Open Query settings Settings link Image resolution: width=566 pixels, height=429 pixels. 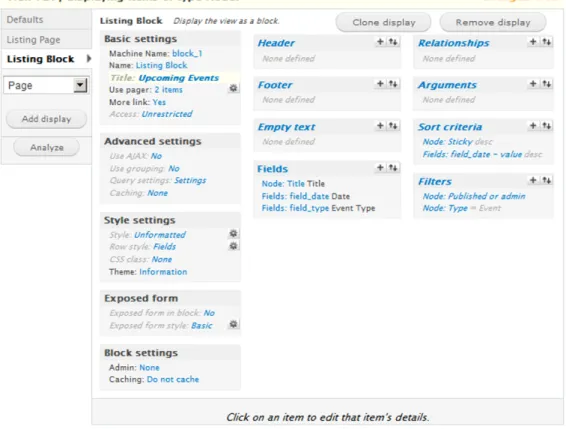190,180
